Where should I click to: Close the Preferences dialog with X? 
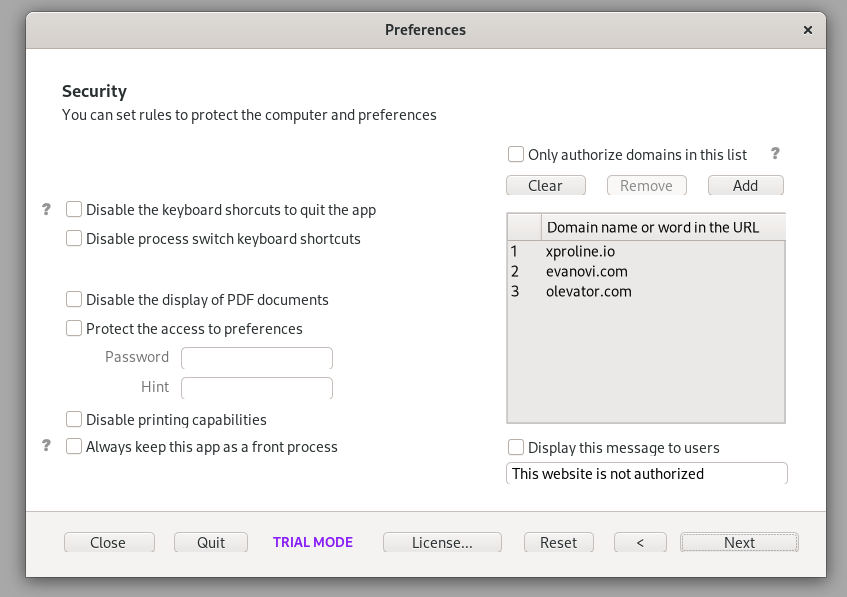pyautogui.click(x=808, y=30)
